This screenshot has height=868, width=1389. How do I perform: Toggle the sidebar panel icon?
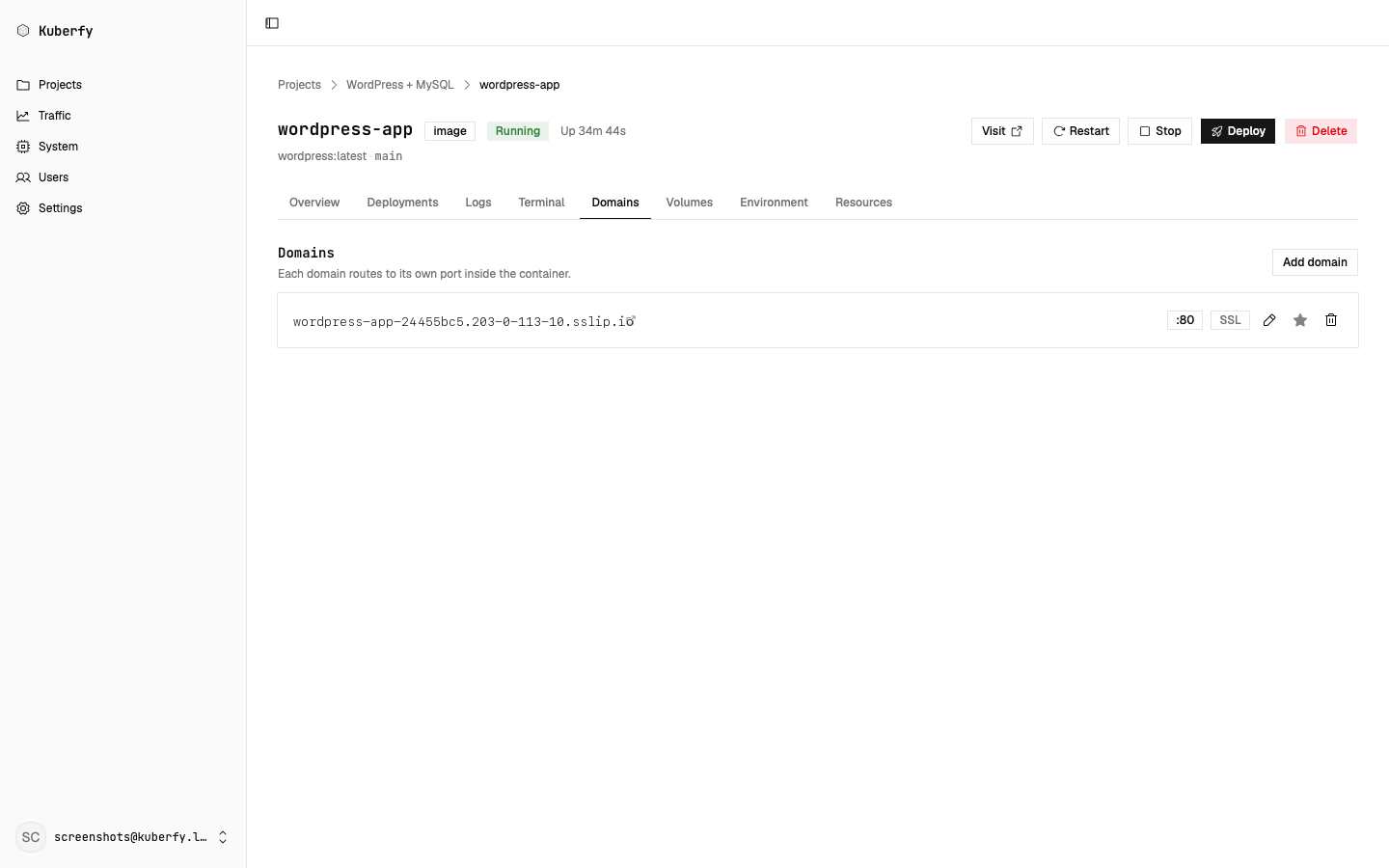click(272, 23)
